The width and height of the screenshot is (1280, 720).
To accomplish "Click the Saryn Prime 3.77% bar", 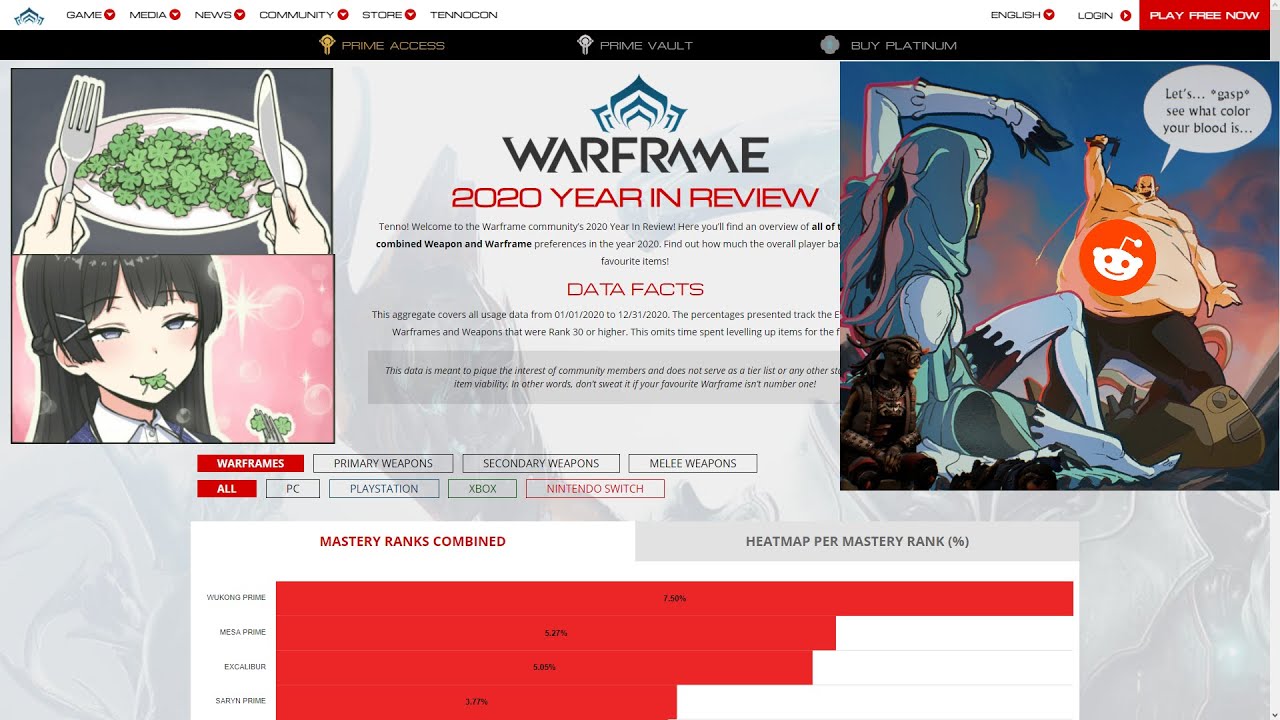I will (476, 702).
